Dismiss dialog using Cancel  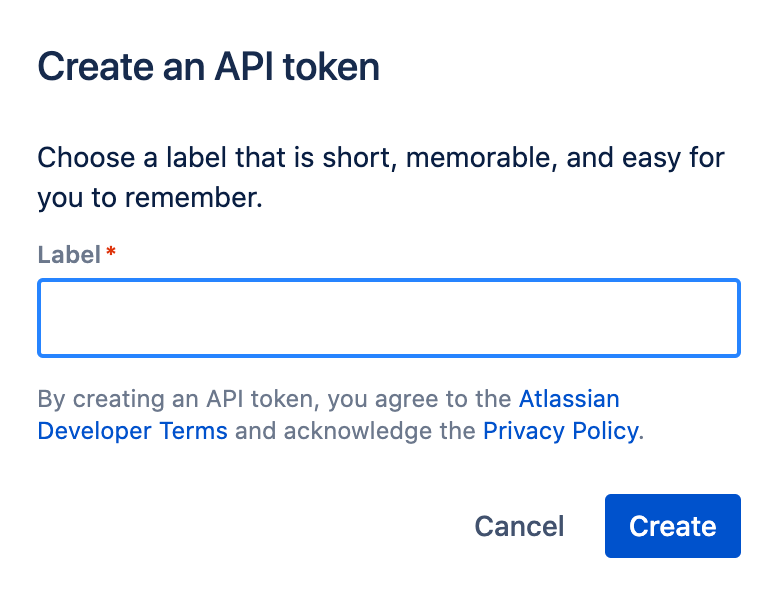[x=519, y=527]
